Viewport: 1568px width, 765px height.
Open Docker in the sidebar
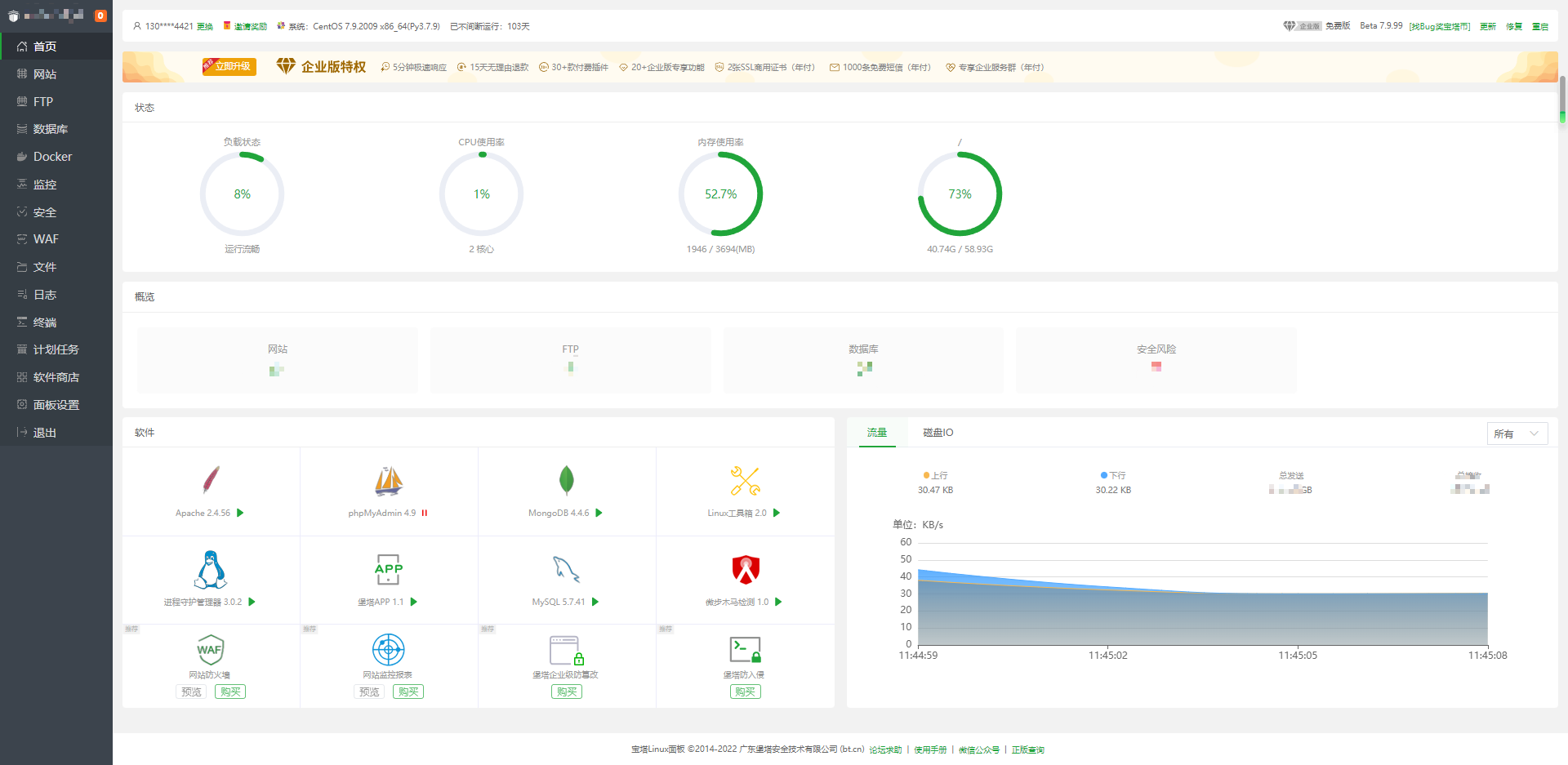point(56,157)
